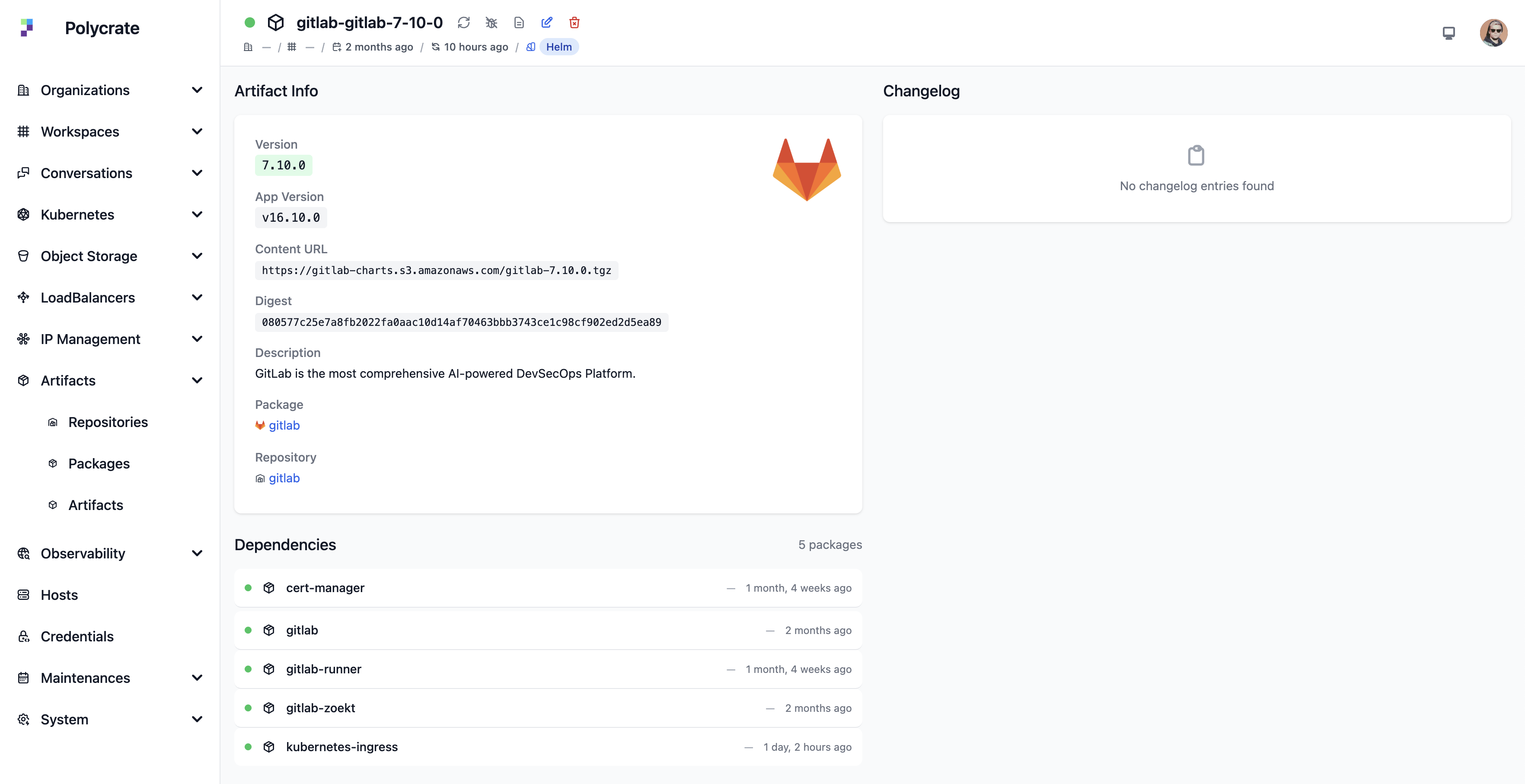
Task: Go to Credentials in the sidebar
Action: pyautogui.click(x=77, y=636)
